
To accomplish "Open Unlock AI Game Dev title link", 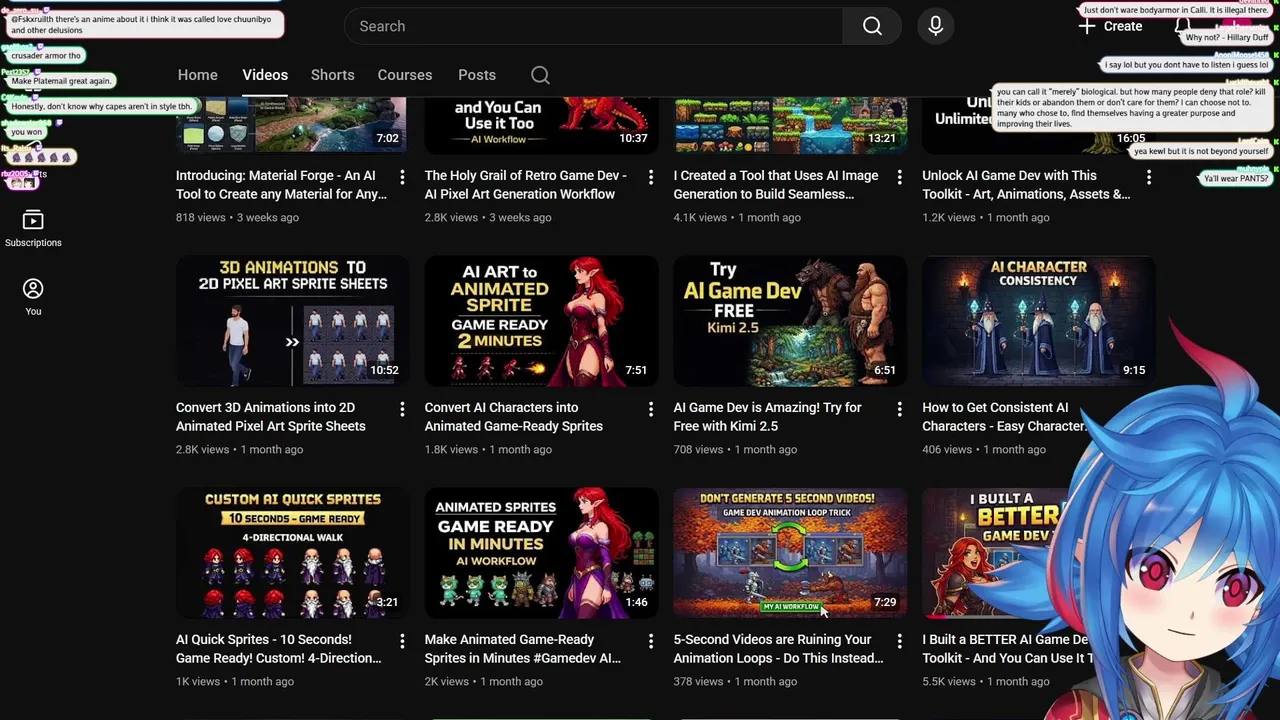I will [x=1026, y=185].
